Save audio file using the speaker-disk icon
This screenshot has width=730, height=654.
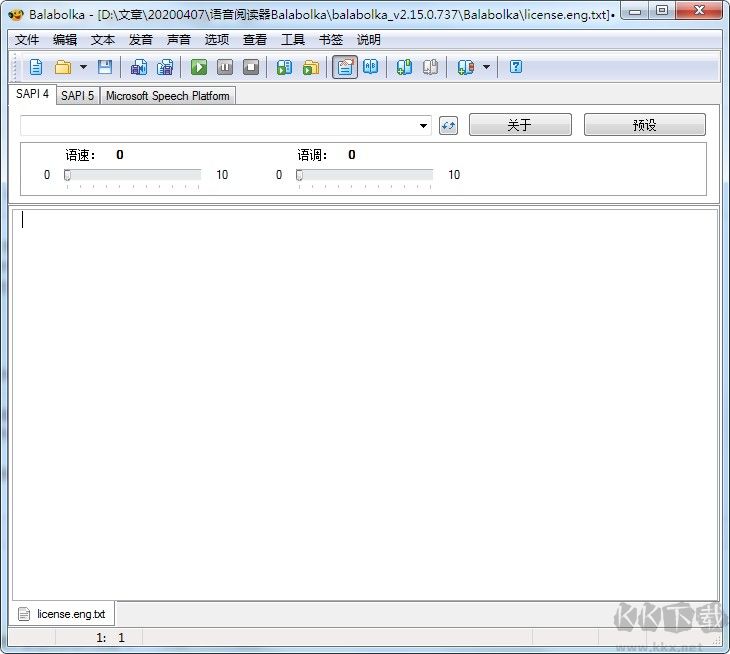[139, 67]
